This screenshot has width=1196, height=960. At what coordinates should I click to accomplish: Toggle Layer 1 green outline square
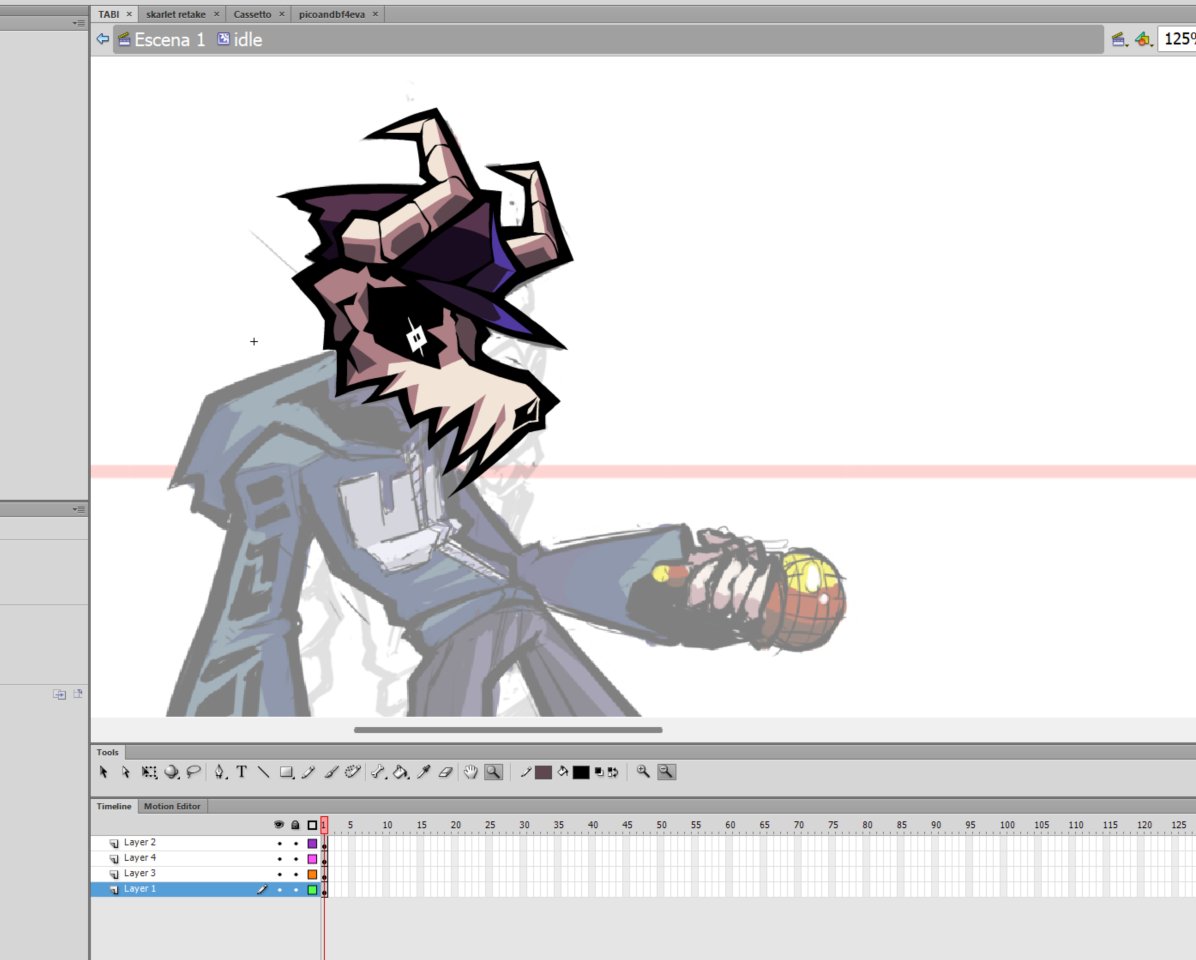[312, 890]
